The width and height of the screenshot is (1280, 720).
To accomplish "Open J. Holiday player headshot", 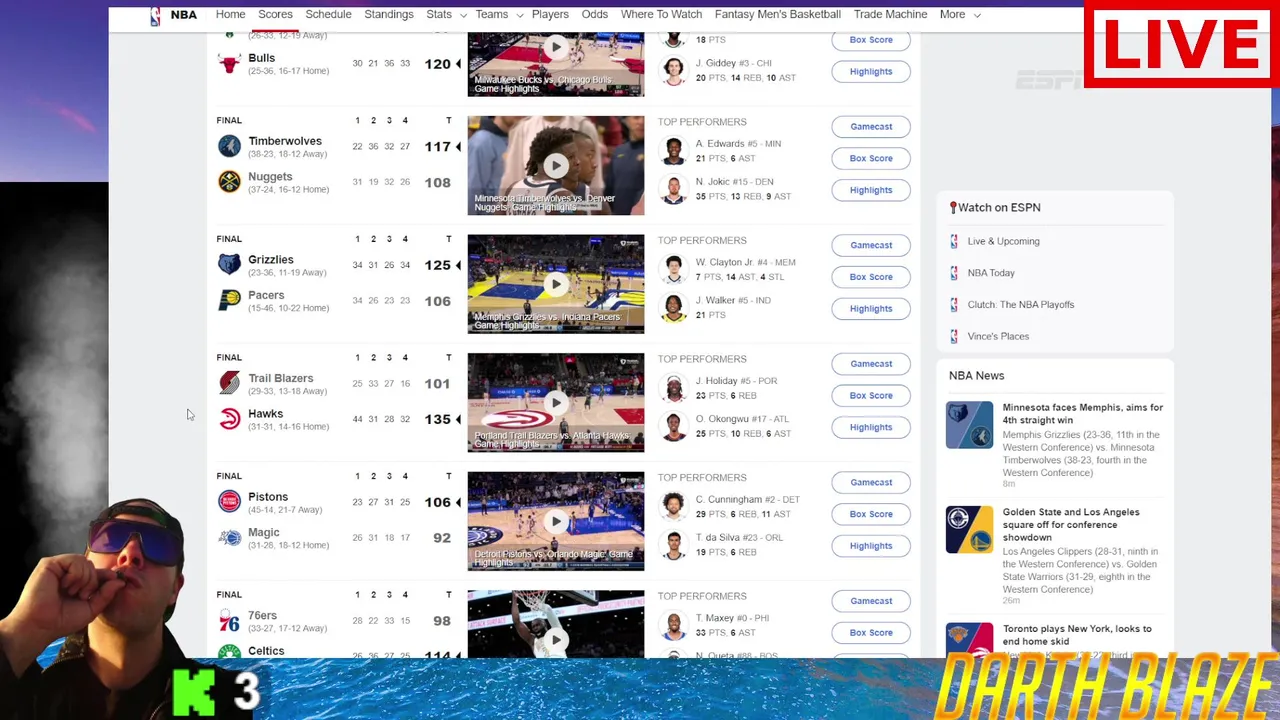I will click(674, 388).
